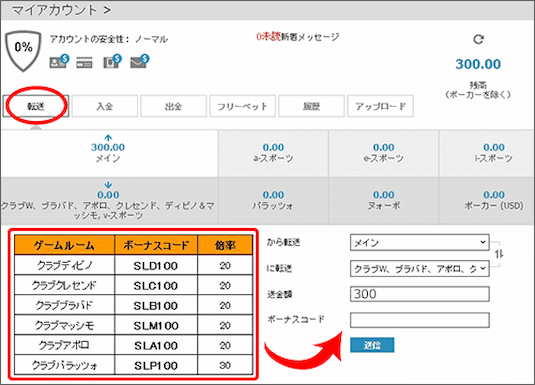This screenshot has width=535, height=385.
Task: Click bonus code SLC100
Action: (x=156, y=285)
